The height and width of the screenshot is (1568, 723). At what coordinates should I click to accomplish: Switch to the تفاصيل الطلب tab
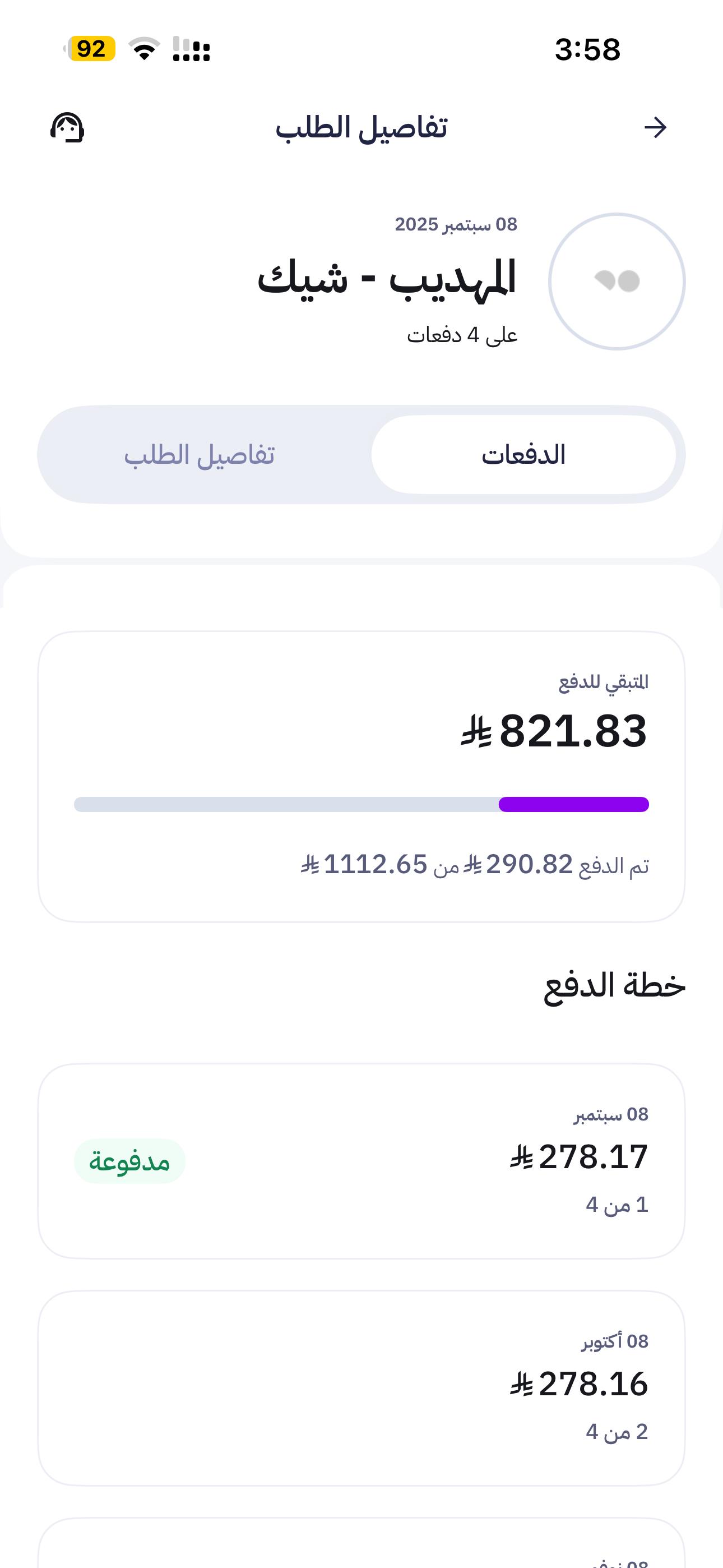(200, 455)
